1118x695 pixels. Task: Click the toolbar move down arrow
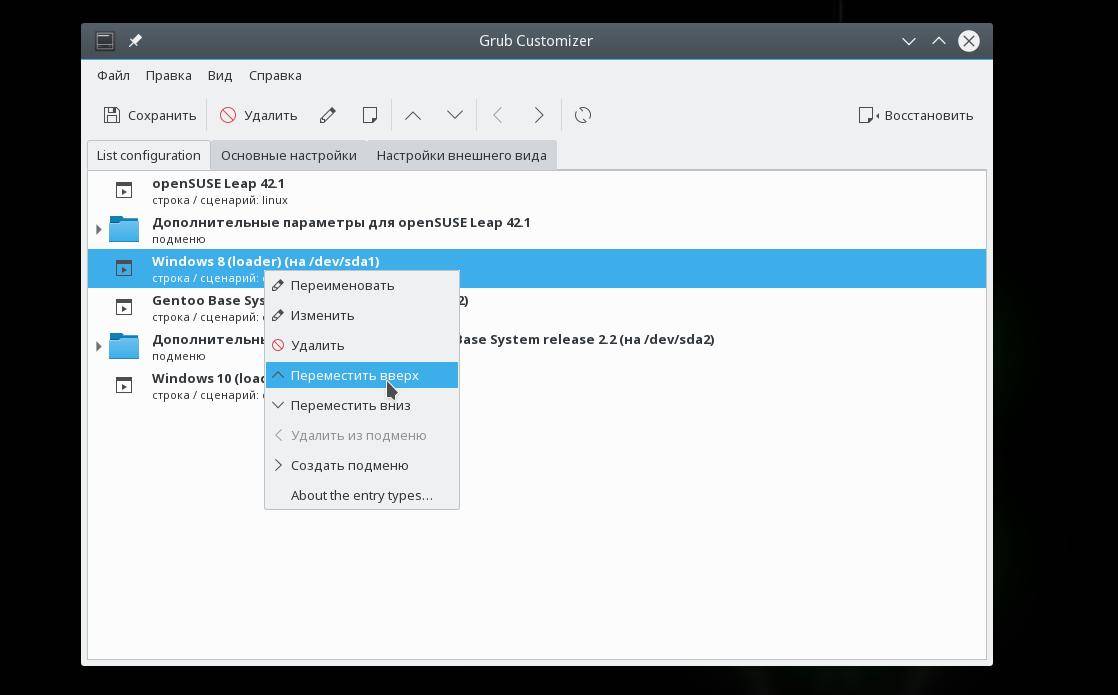pyautogui.click(x=454, y=115)
